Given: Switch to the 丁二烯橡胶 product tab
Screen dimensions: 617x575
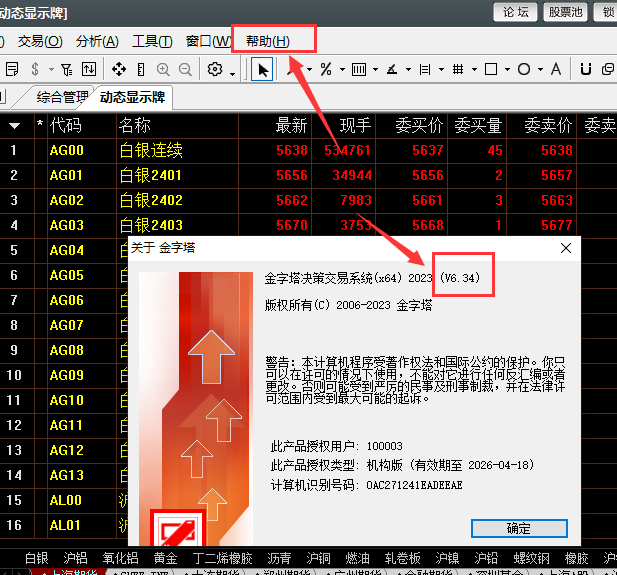Looking at the screenshot, I should coord(222,558).
